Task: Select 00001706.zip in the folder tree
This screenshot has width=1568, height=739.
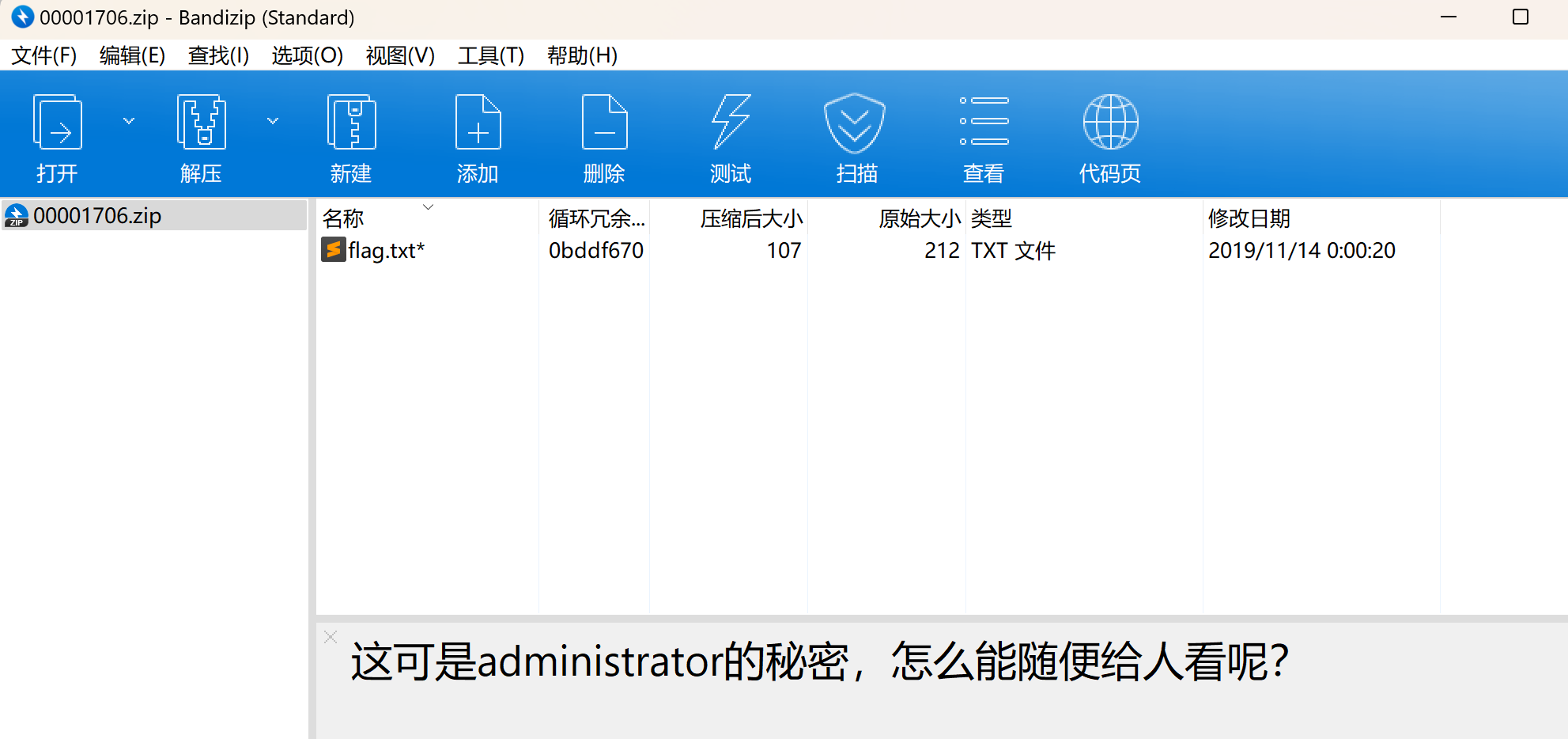Action: click(154, 215)
